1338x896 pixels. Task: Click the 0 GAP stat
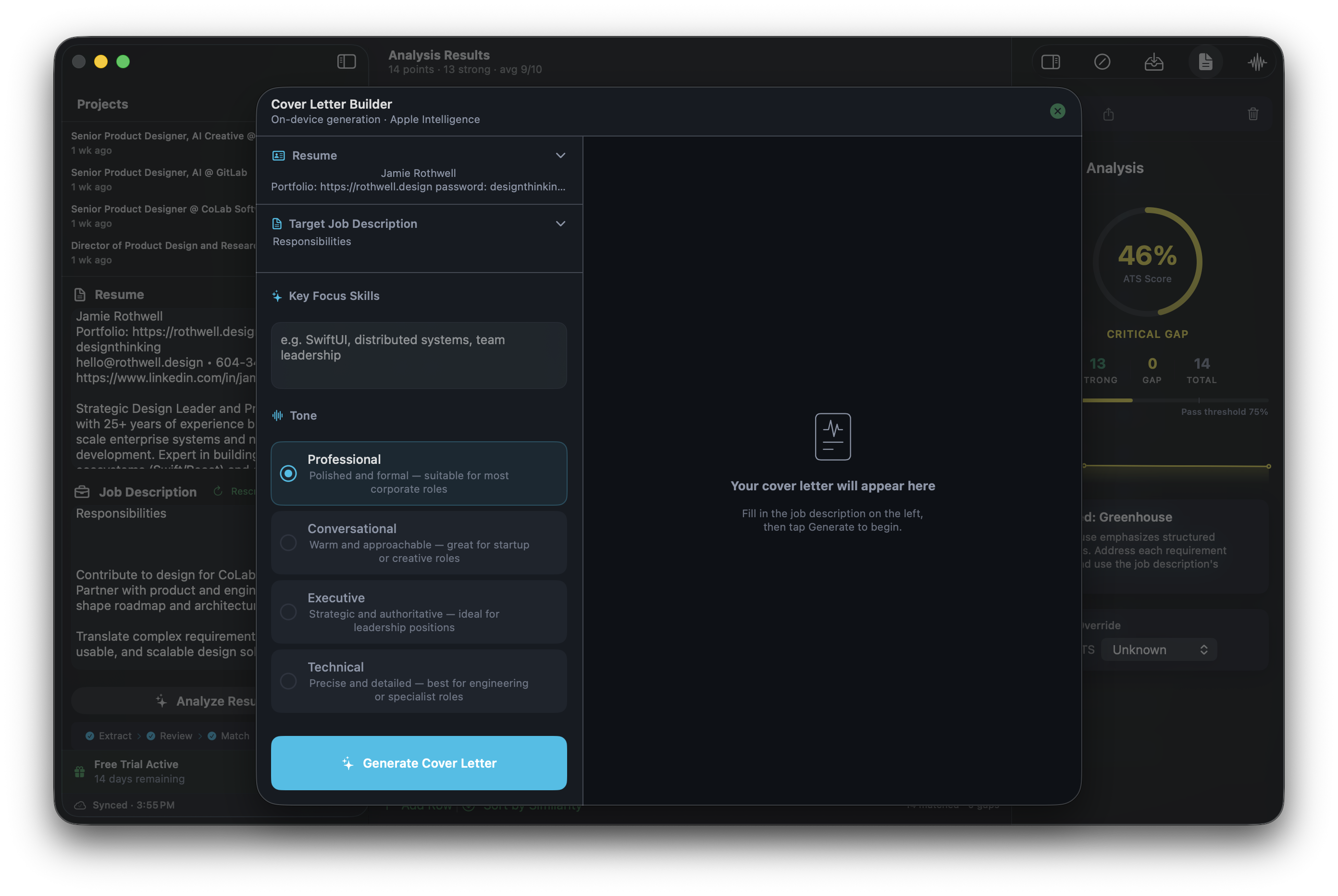point(1152,370)
